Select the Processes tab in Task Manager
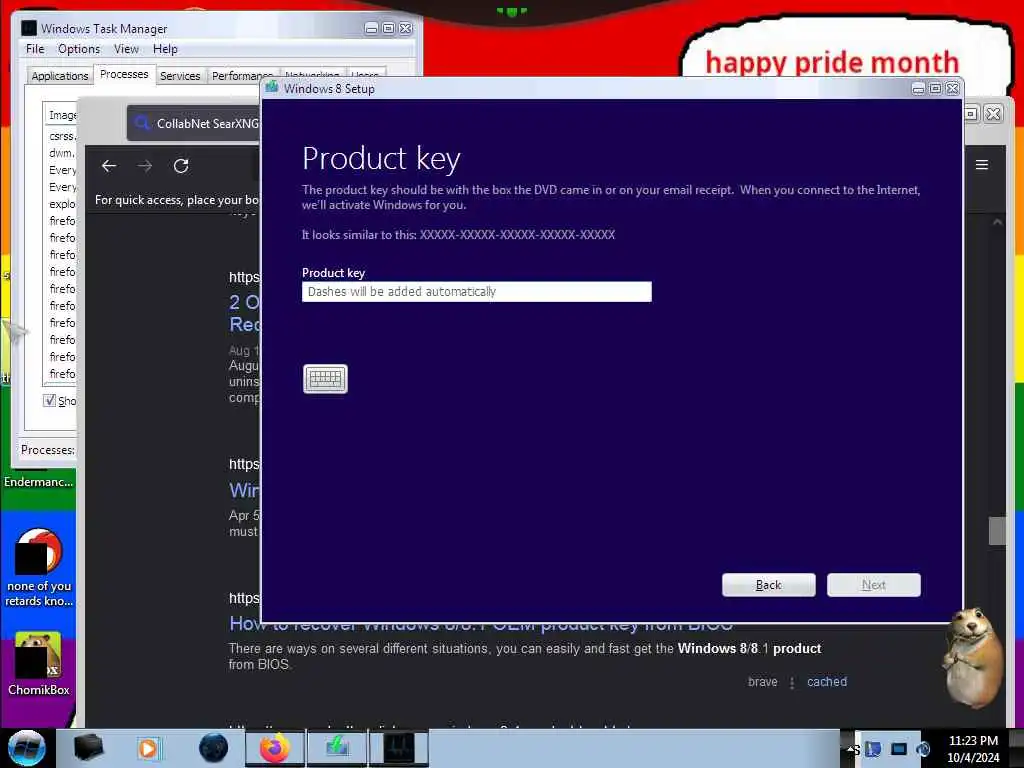 [x=124, y=74]
